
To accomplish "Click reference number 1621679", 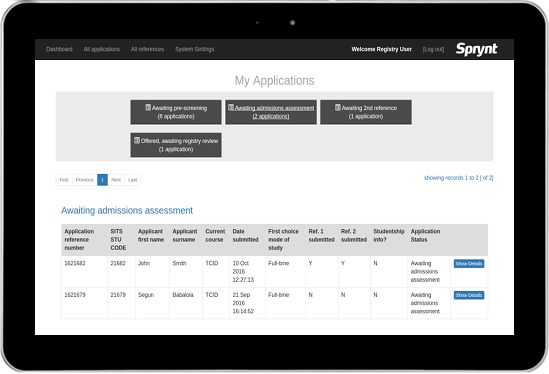I will point(75,295).
